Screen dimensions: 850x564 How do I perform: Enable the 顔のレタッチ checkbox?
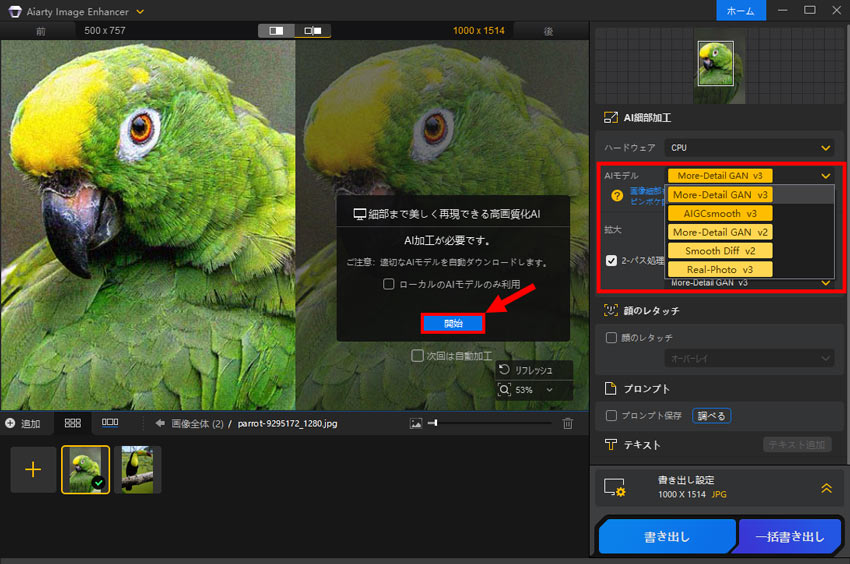(x=611, y=338)
